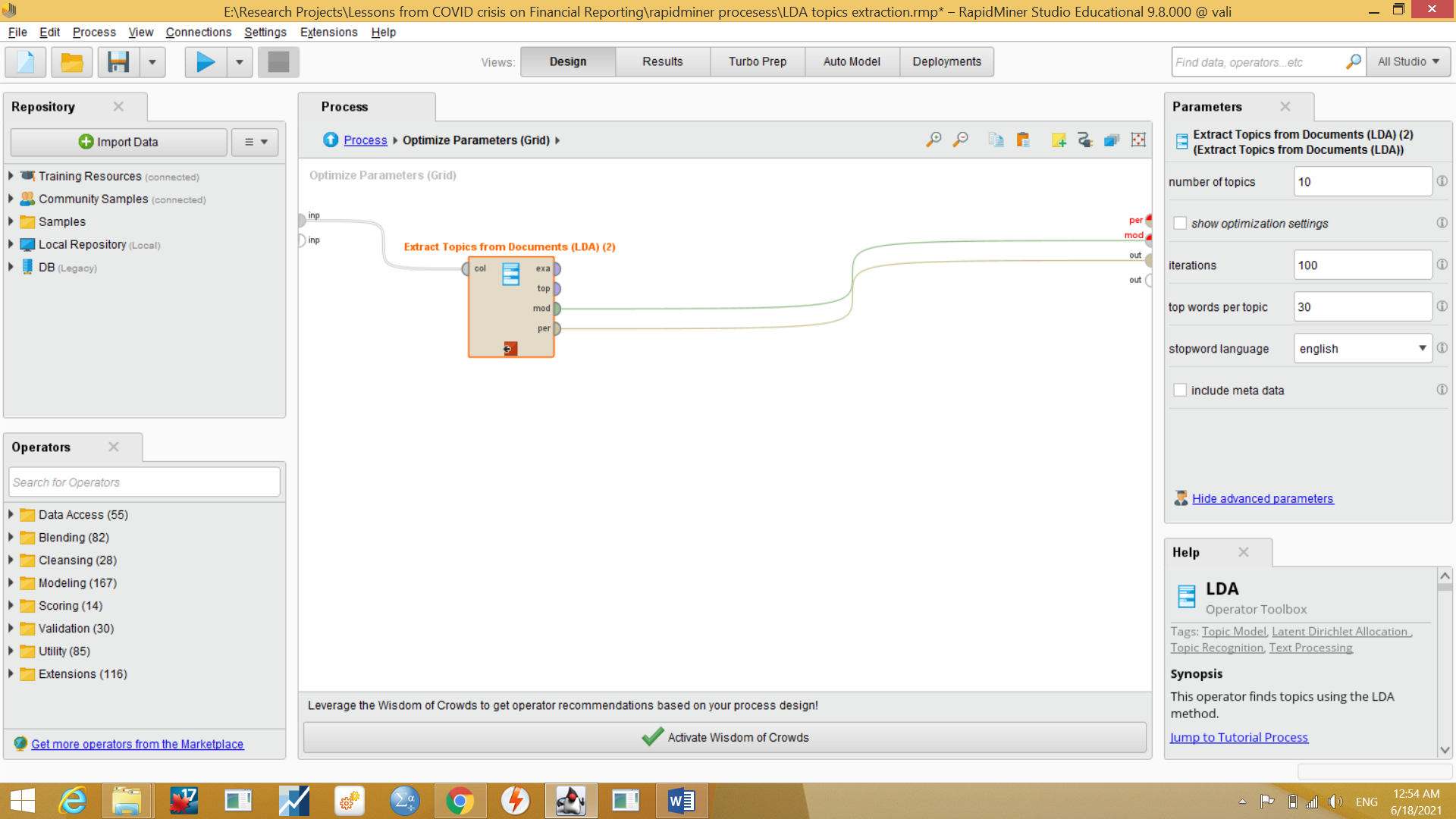Image resolution: width=1456 pixels, height=819 pixels.
Task: Zoom in on the process canvas
Action: point(934,140)
